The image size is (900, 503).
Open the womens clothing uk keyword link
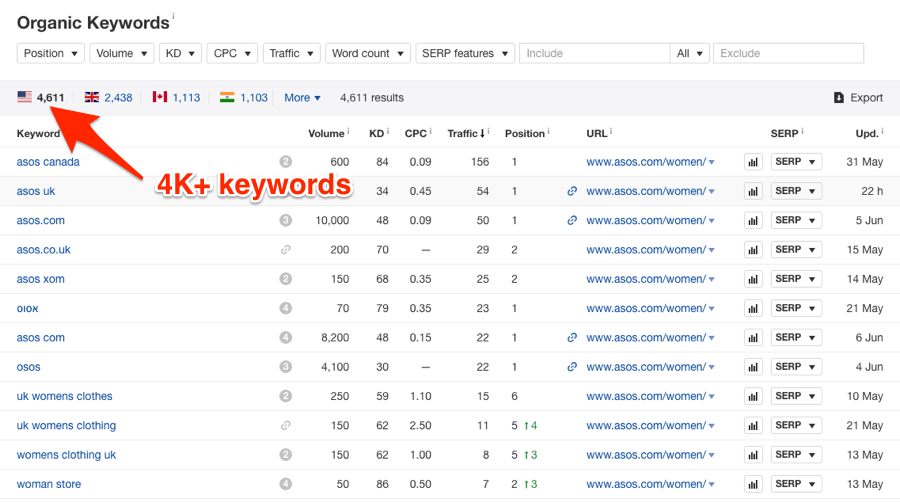point(66,455)
